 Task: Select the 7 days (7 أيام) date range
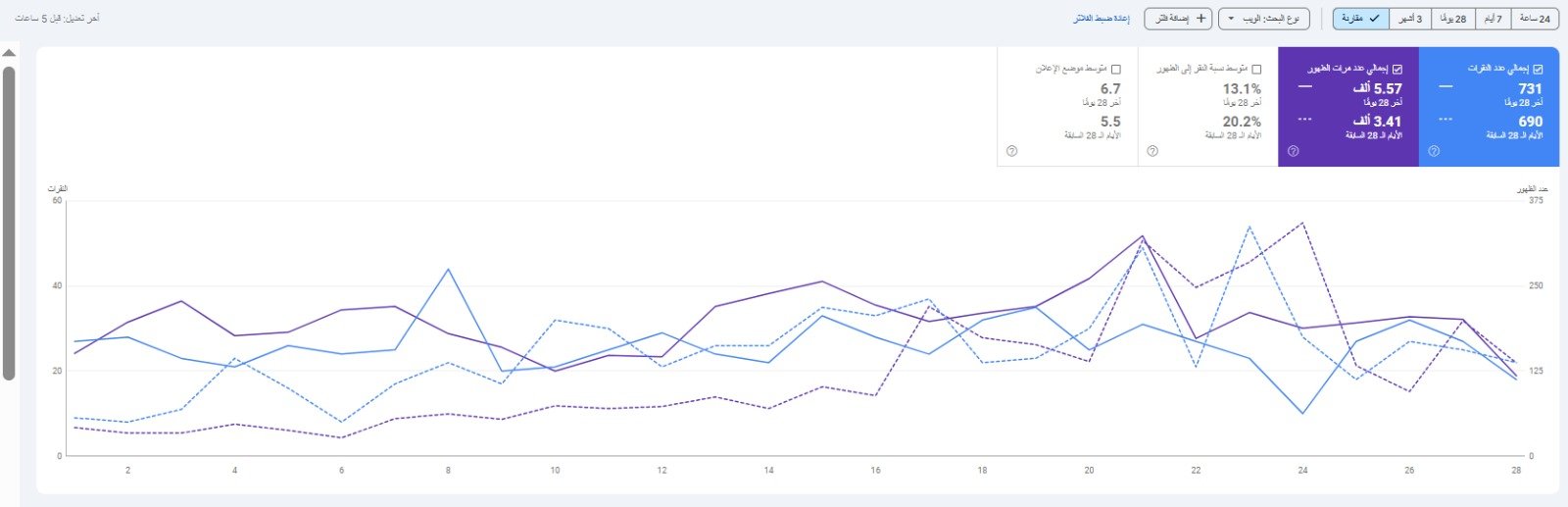click(x=1493, y=19)
